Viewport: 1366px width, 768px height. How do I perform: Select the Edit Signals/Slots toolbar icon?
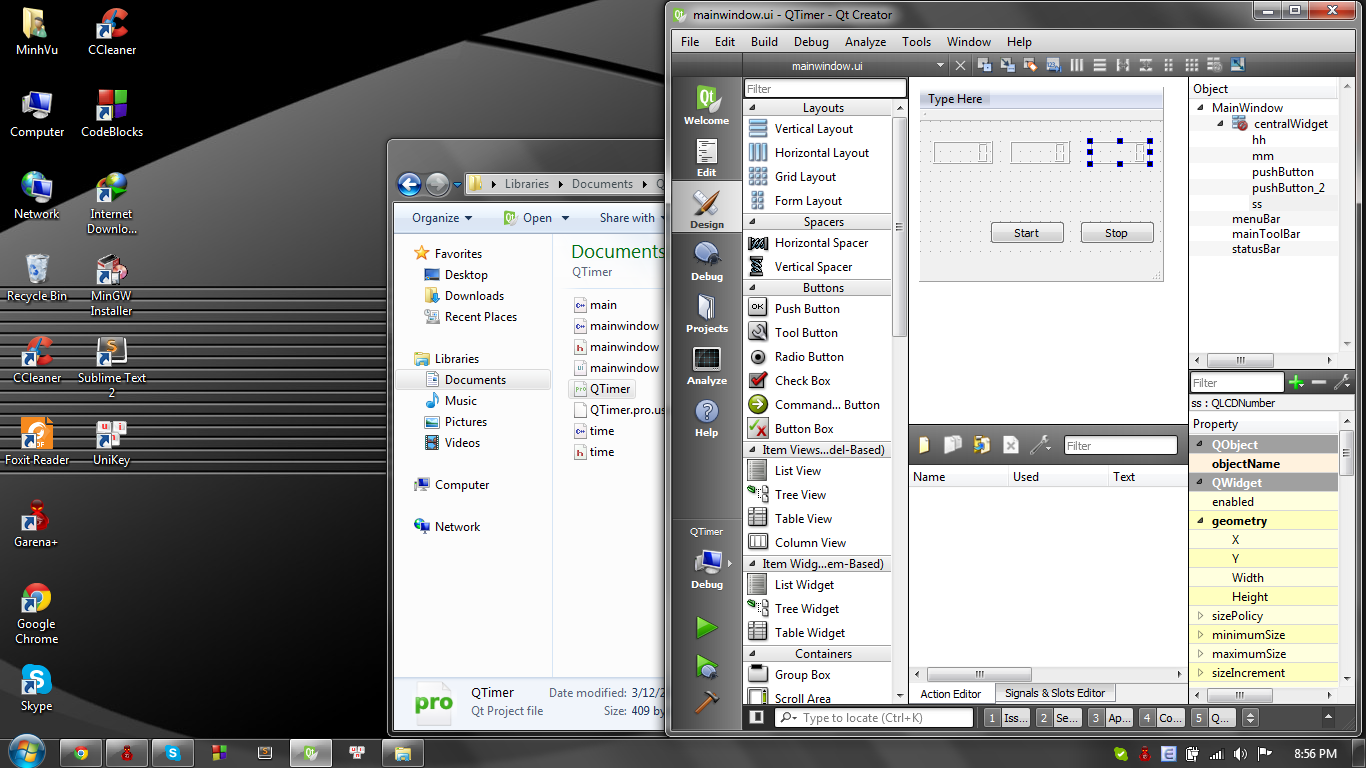(x=1007, y=65)
